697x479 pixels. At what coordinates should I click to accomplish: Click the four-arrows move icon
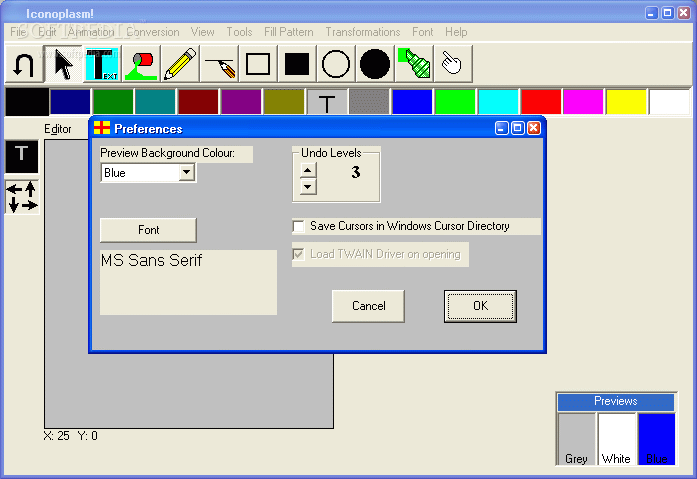(22, 197)
